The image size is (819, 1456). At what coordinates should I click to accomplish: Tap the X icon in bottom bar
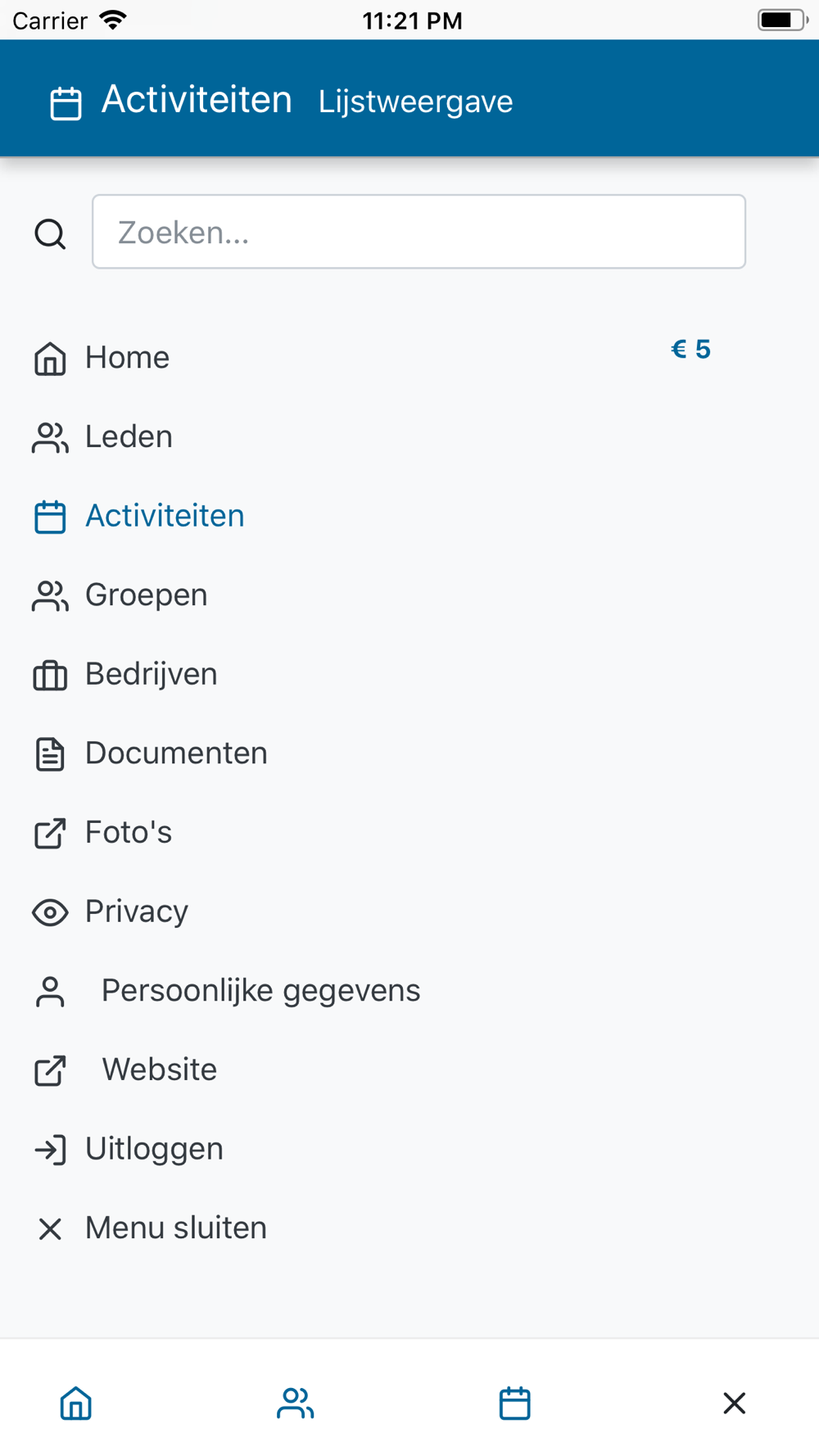click(735, 1403)
